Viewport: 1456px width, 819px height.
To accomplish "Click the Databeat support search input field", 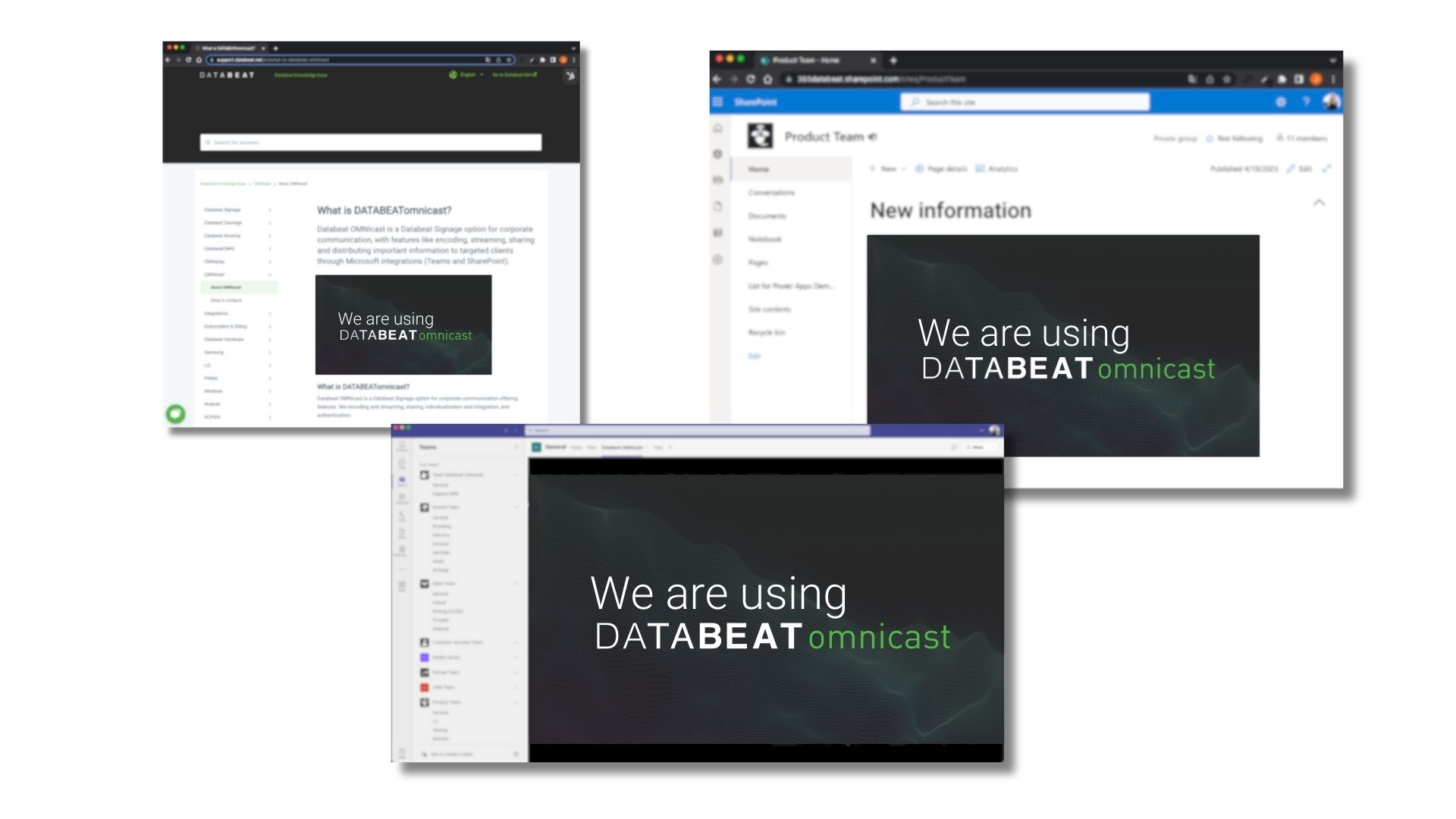I will click(x=371, y=141).
